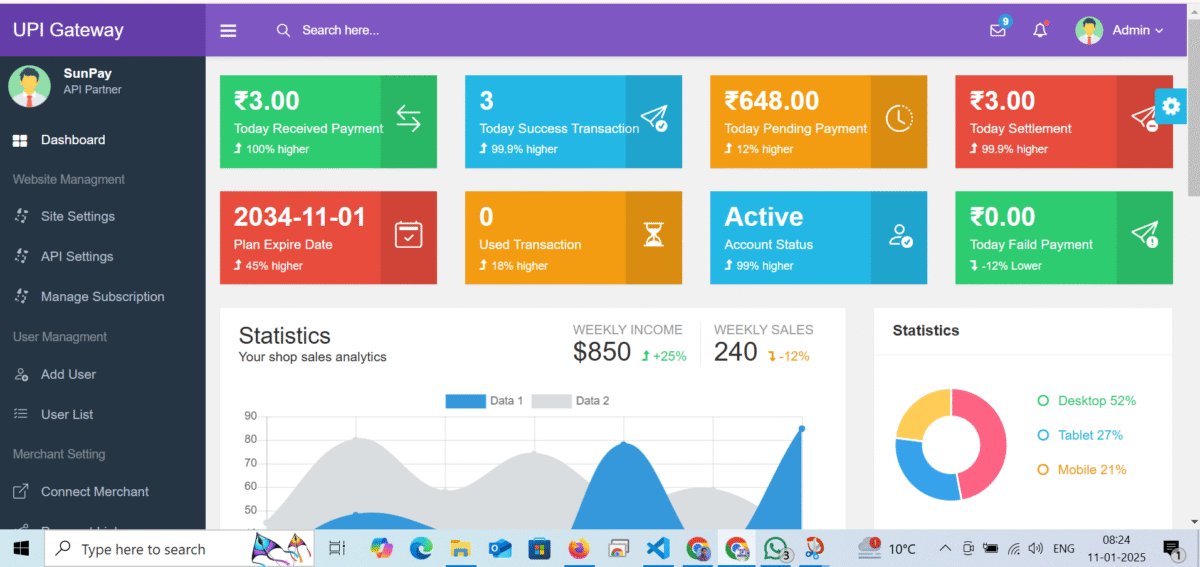Click the User List list icon

coord(20,414)
